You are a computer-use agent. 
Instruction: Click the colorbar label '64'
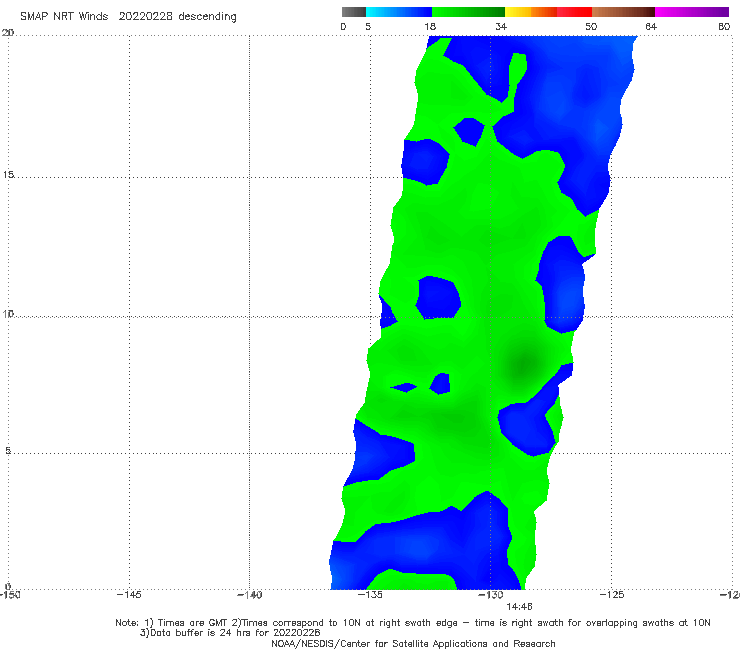[x=651, y=26]
